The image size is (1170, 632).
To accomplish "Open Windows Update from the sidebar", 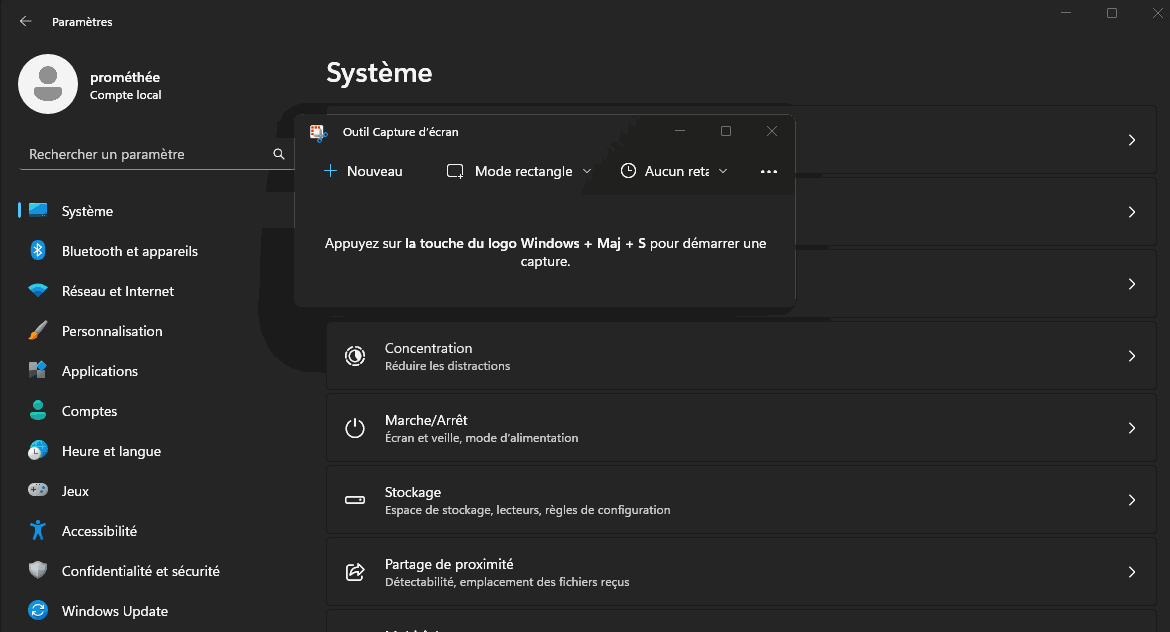I will pyautogui.click(x=113, y=611).
